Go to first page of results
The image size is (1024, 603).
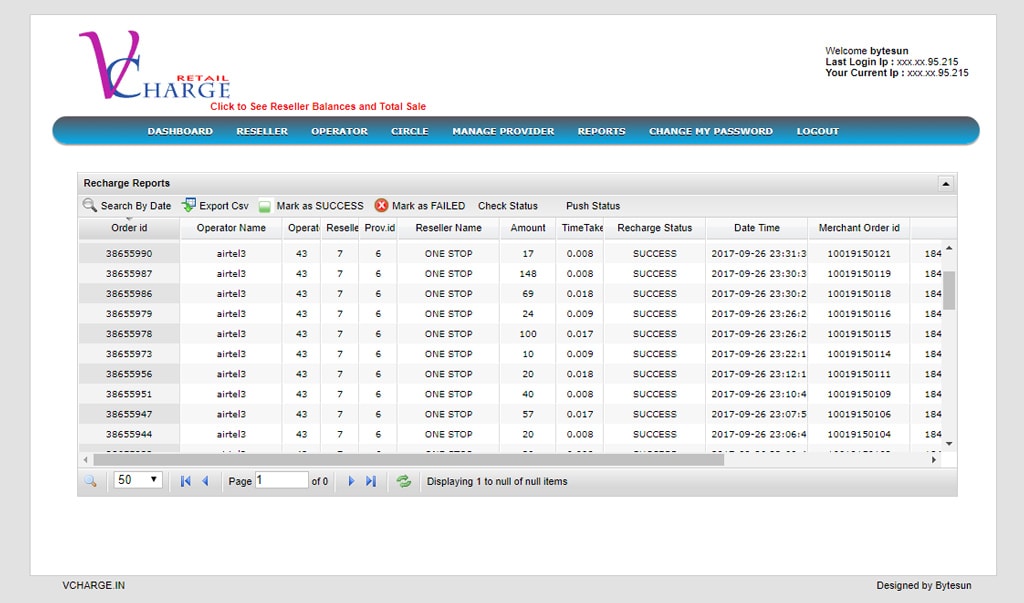(185, 481)
